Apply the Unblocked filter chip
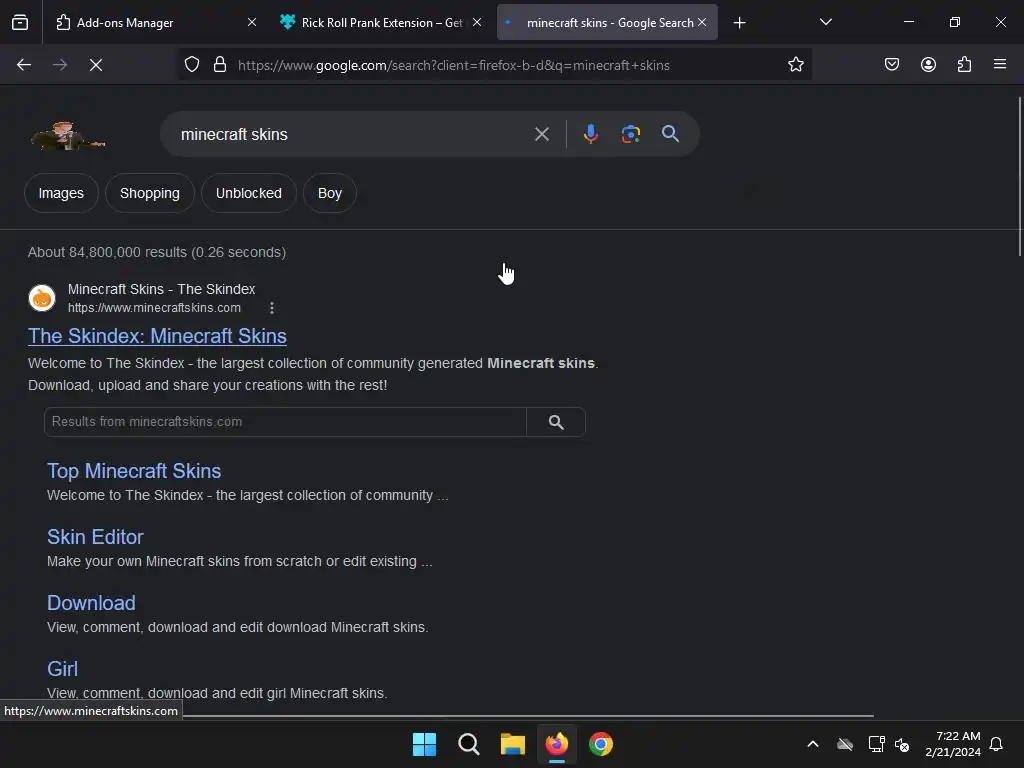The height and width of the screenshot is (768, 1024). [249, 193]
